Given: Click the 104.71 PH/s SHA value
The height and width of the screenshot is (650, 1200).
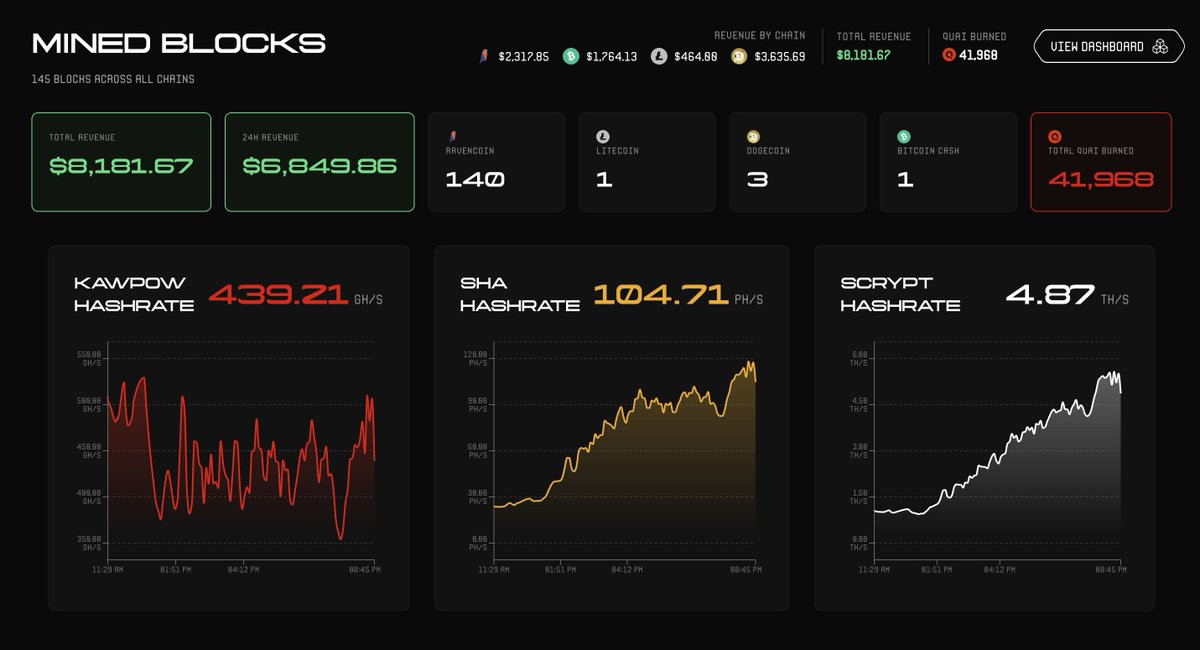Looking at the screenshot, I should pos(678,295).
